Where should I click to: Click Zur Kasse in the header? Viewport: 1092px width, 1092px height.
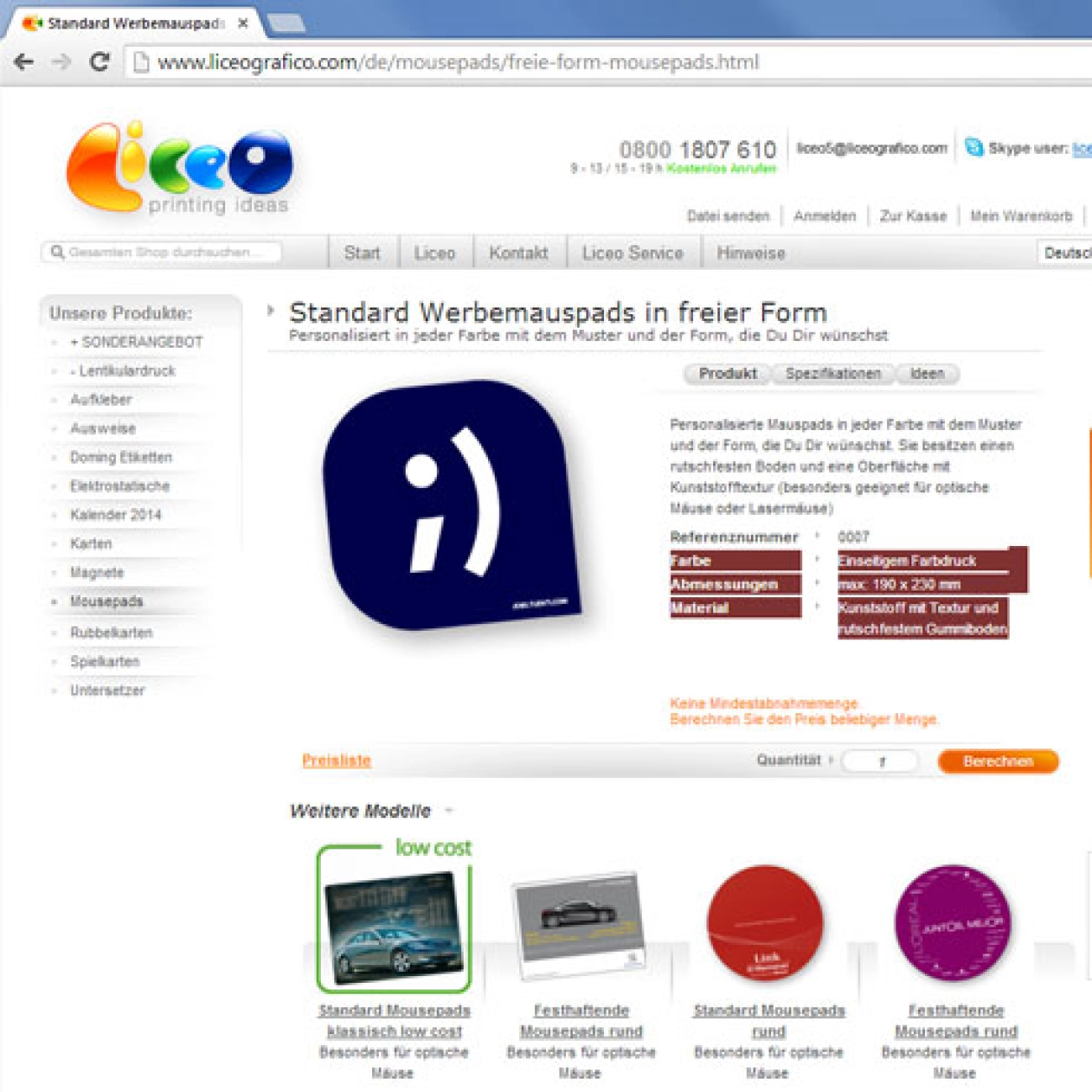pos(913,216)
